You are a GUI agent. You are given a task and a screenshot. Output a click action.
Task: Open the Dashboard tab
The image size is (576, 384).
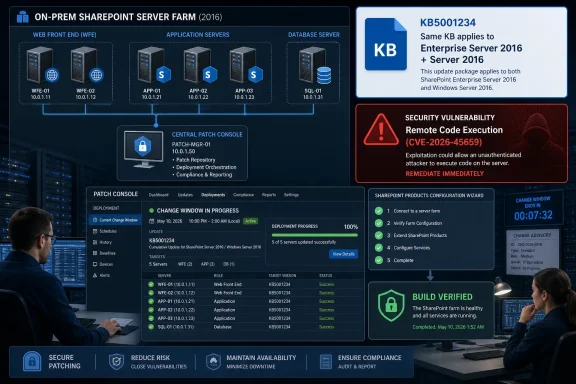[158, 195]
